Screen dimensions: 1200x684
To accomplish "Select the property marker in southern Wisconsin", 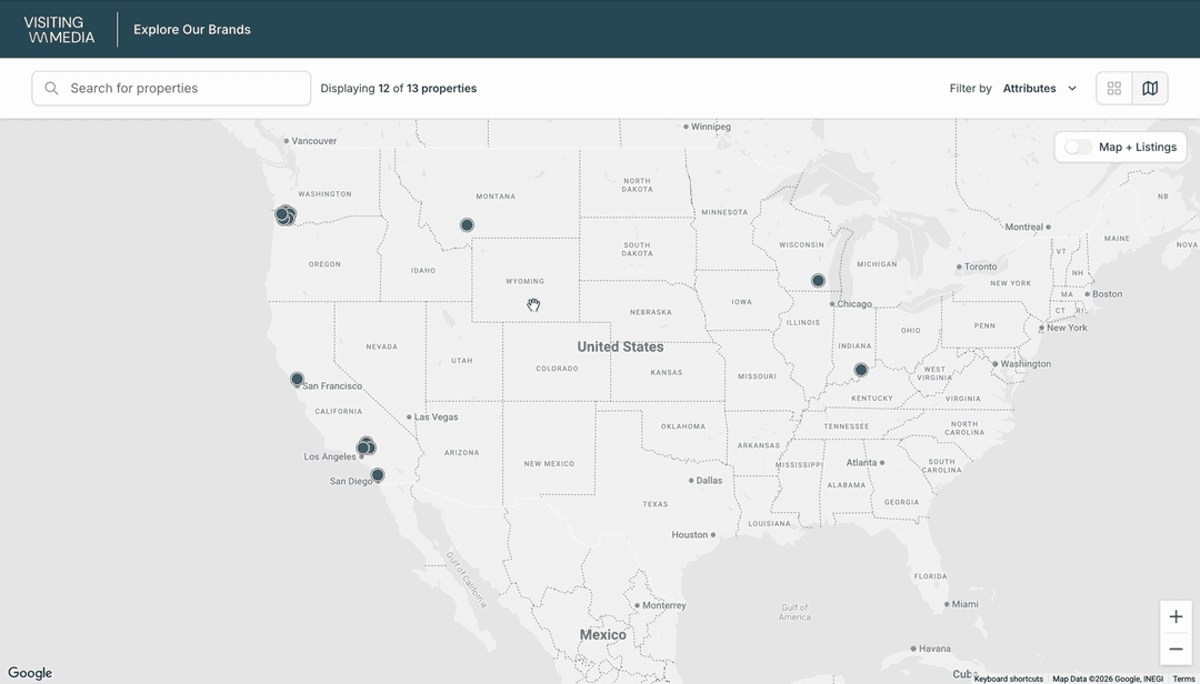I will [x=818, y=280].
